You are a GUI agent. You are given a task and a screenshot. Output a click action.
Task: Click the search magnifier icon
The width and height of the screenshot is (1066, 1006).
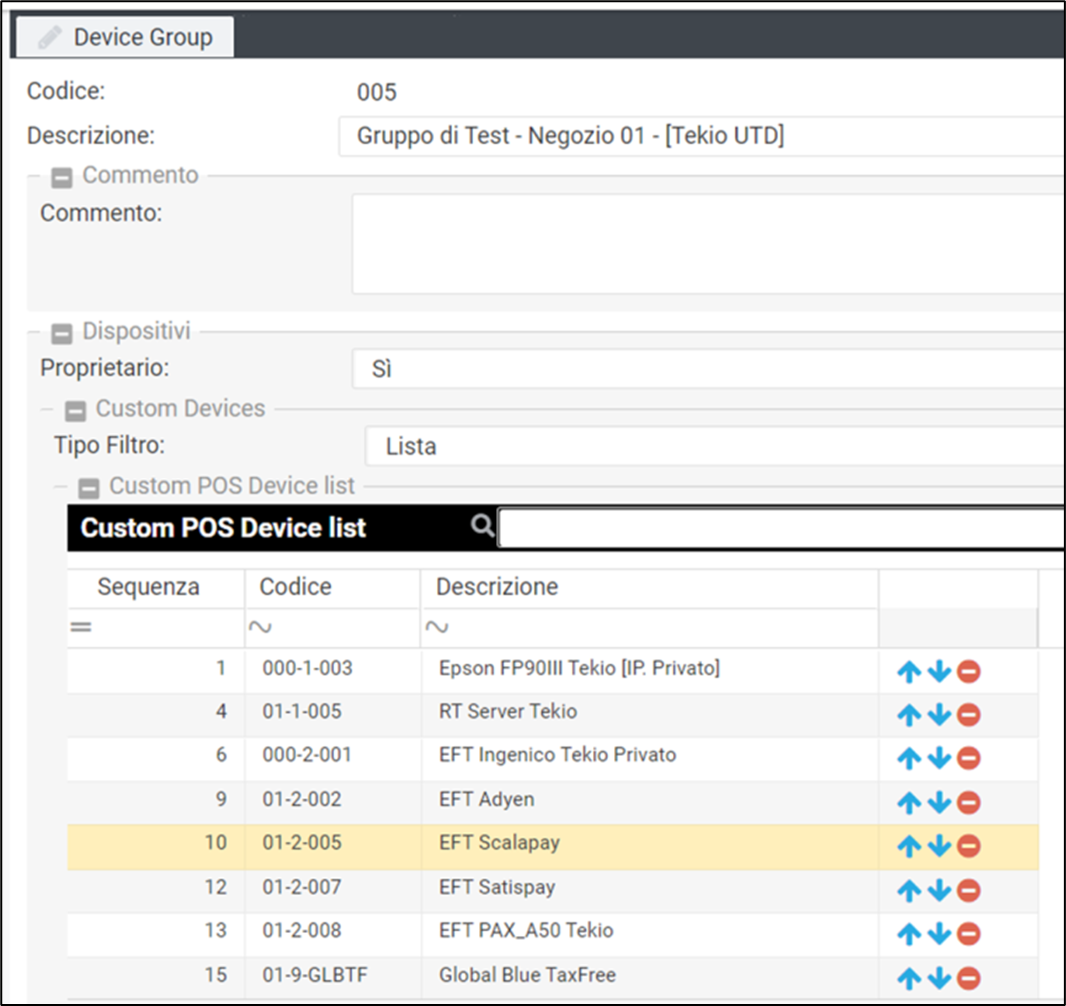[482, 526]
